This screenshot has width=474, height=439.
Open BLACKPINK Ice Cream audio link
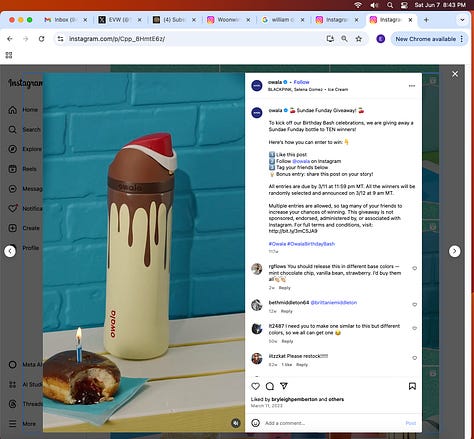pyautogui.click(x=308, y=89)
